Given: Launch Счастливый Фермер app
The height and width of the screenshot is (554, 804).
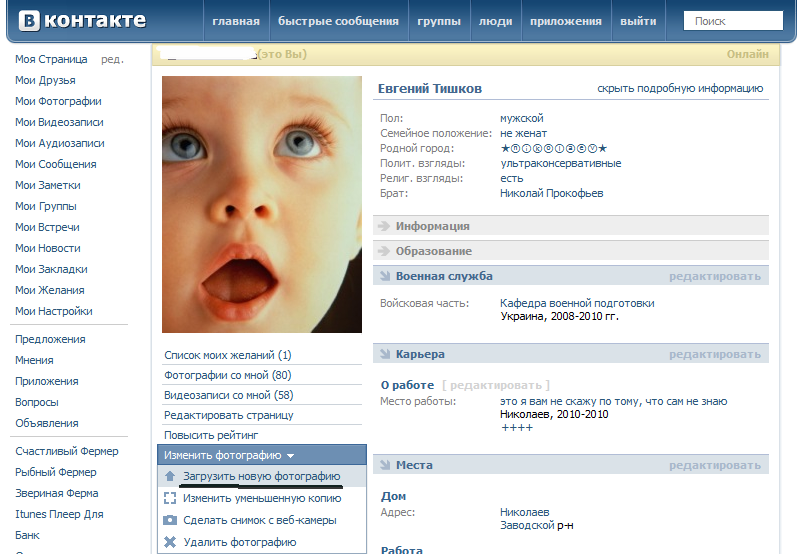Looking at the screenshot, I should click(67, 451).
